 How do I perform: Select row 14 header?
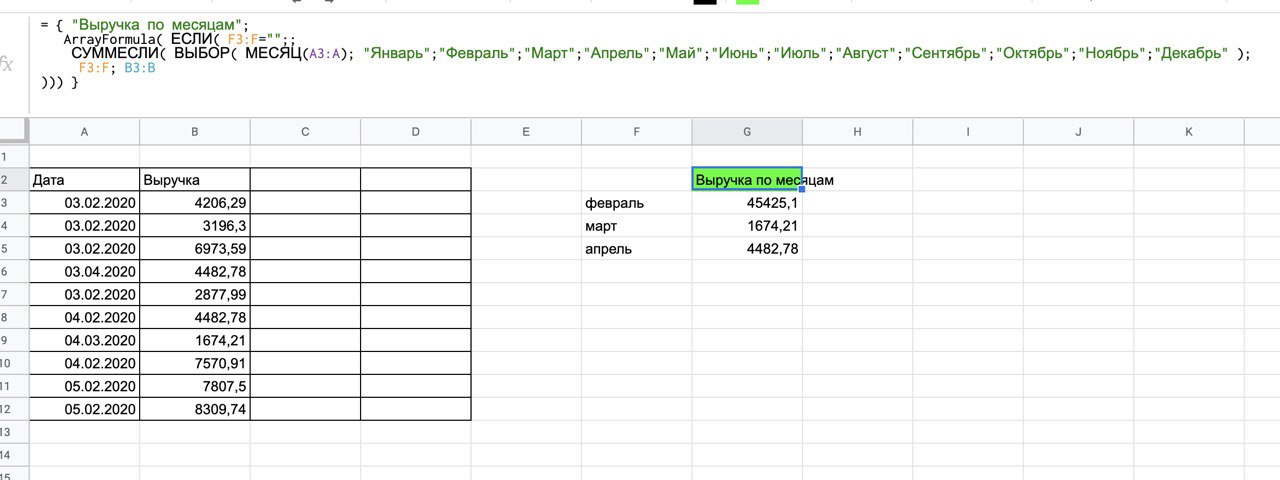point(14,456)
